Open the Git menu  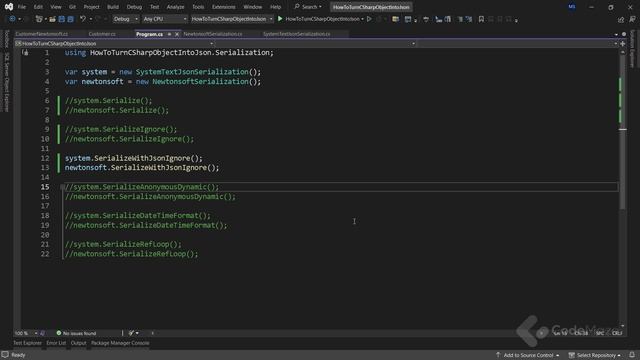coord(72,7)
